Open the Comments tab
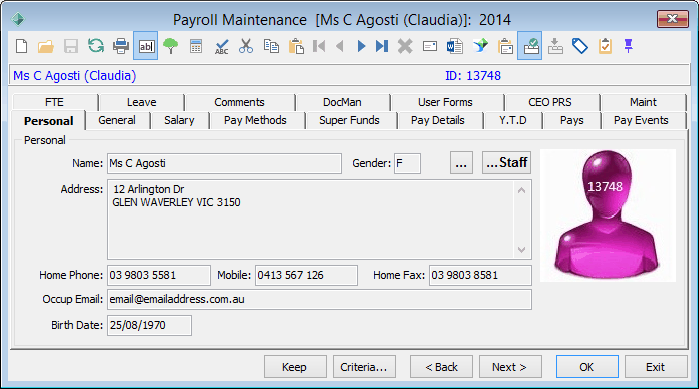 (239, 102)
